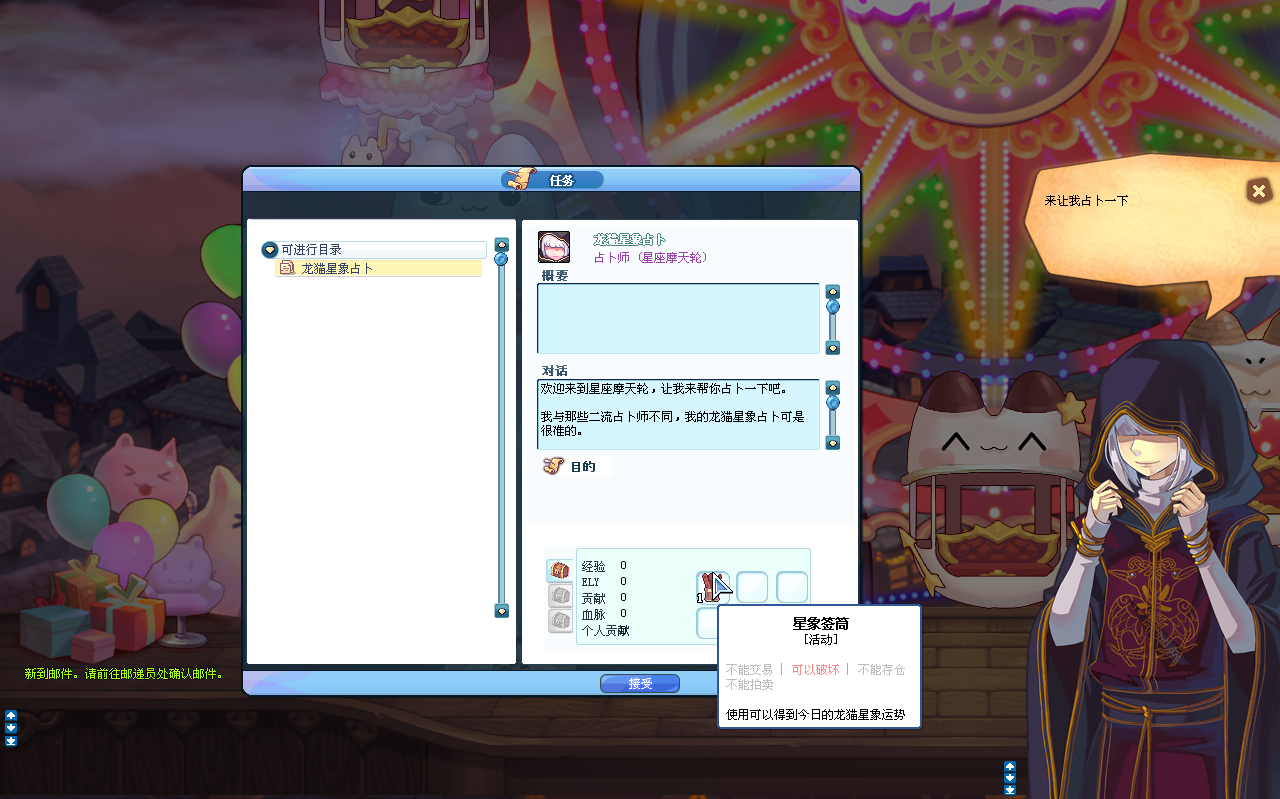Click the top arrow of bottom-right panel controls
This screenshot has height=799, width=1280.
point(1010,766)
